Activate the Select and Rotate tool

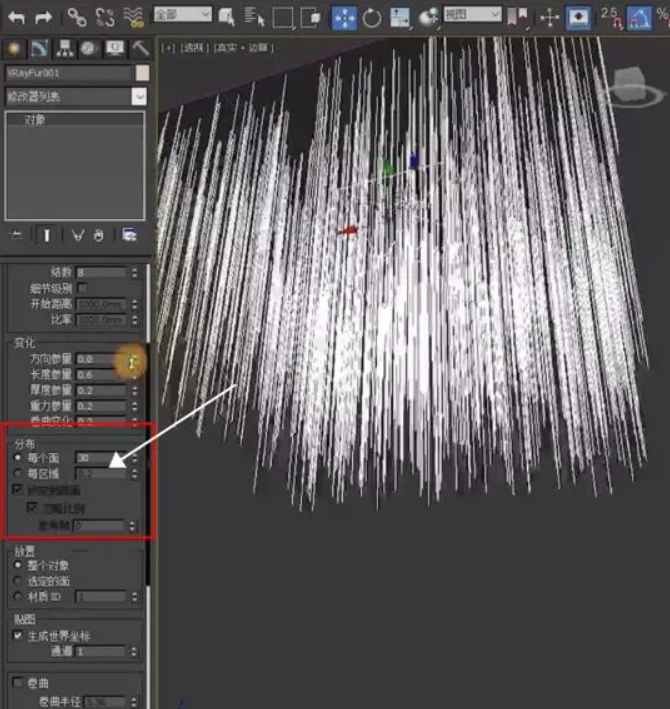tap(372, 17)
